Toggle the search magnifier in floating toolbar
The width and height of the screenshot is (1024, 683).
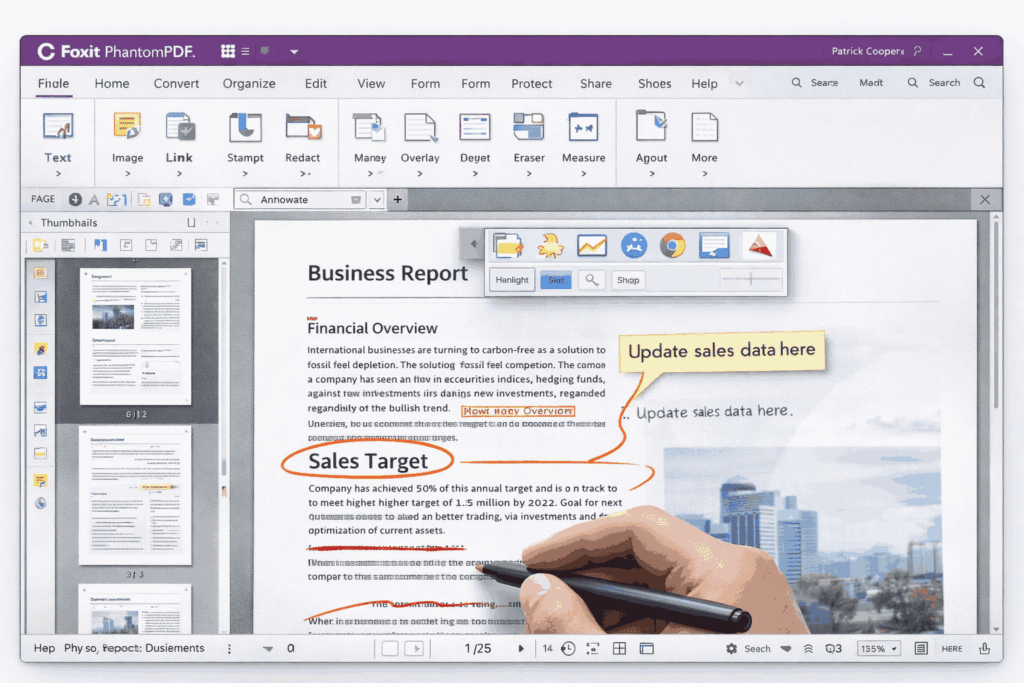tap(591, 279)
